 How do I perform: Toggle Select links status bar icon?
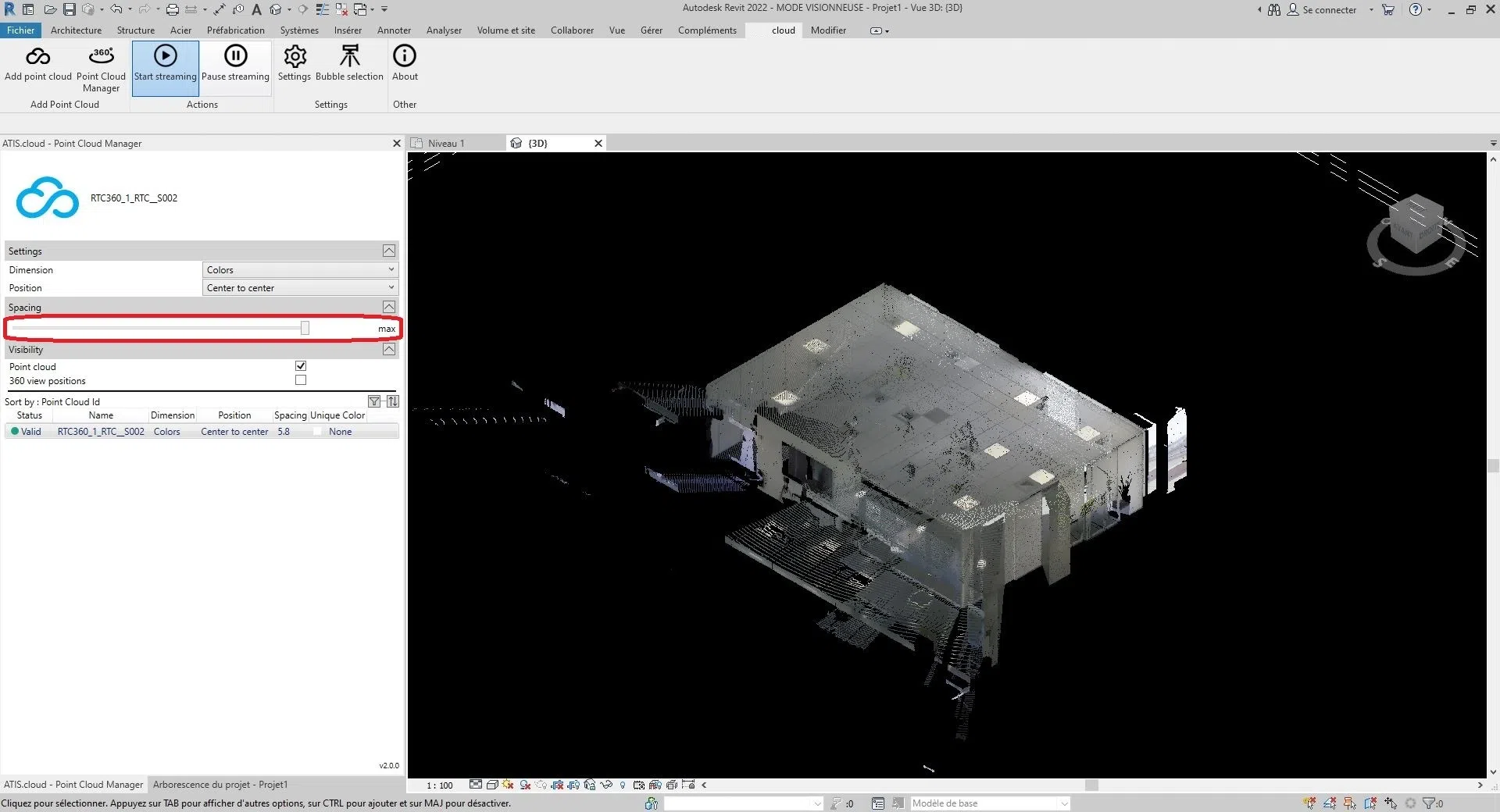1309,803
